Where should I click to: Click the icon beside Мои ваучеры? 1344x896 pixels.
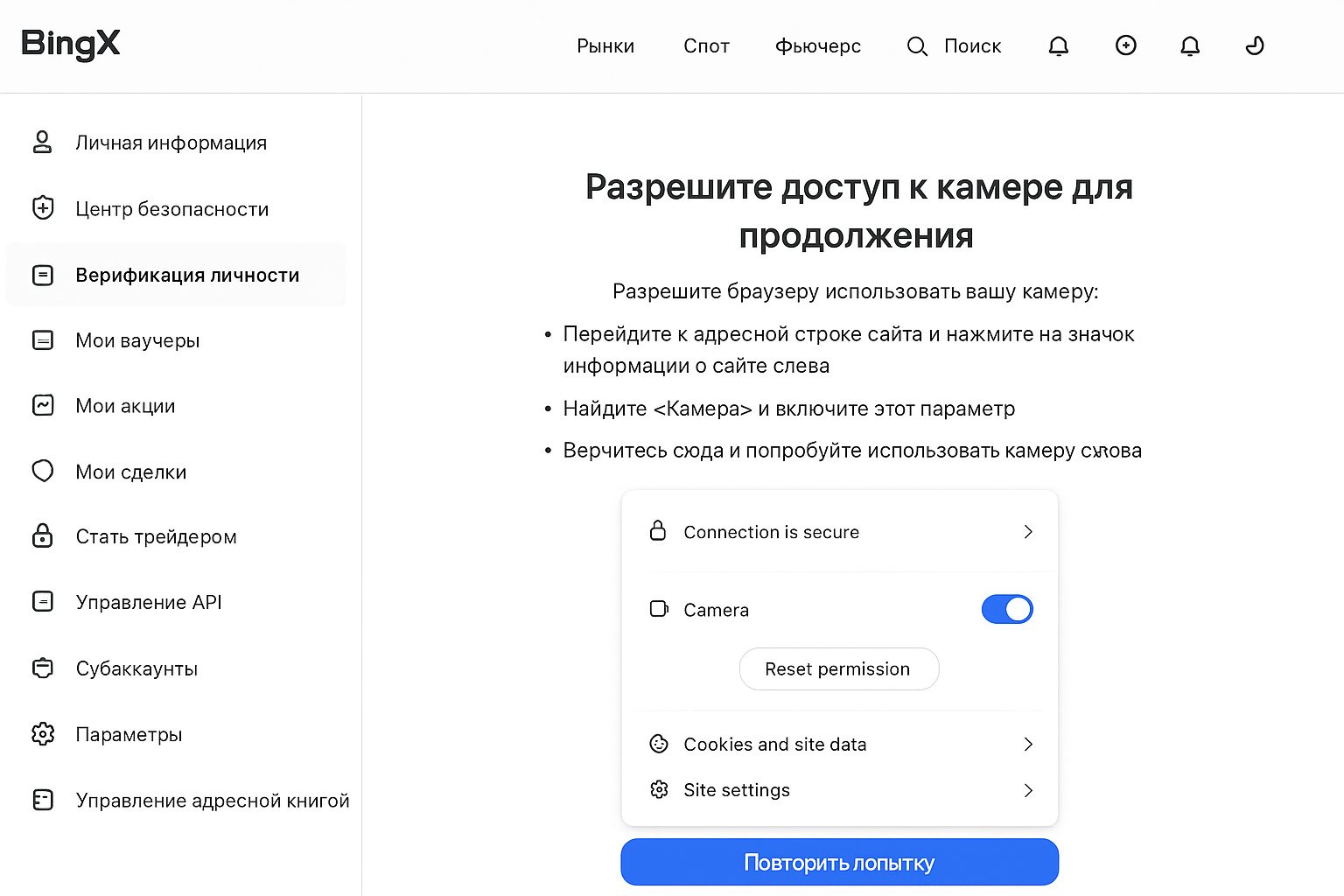42,340
